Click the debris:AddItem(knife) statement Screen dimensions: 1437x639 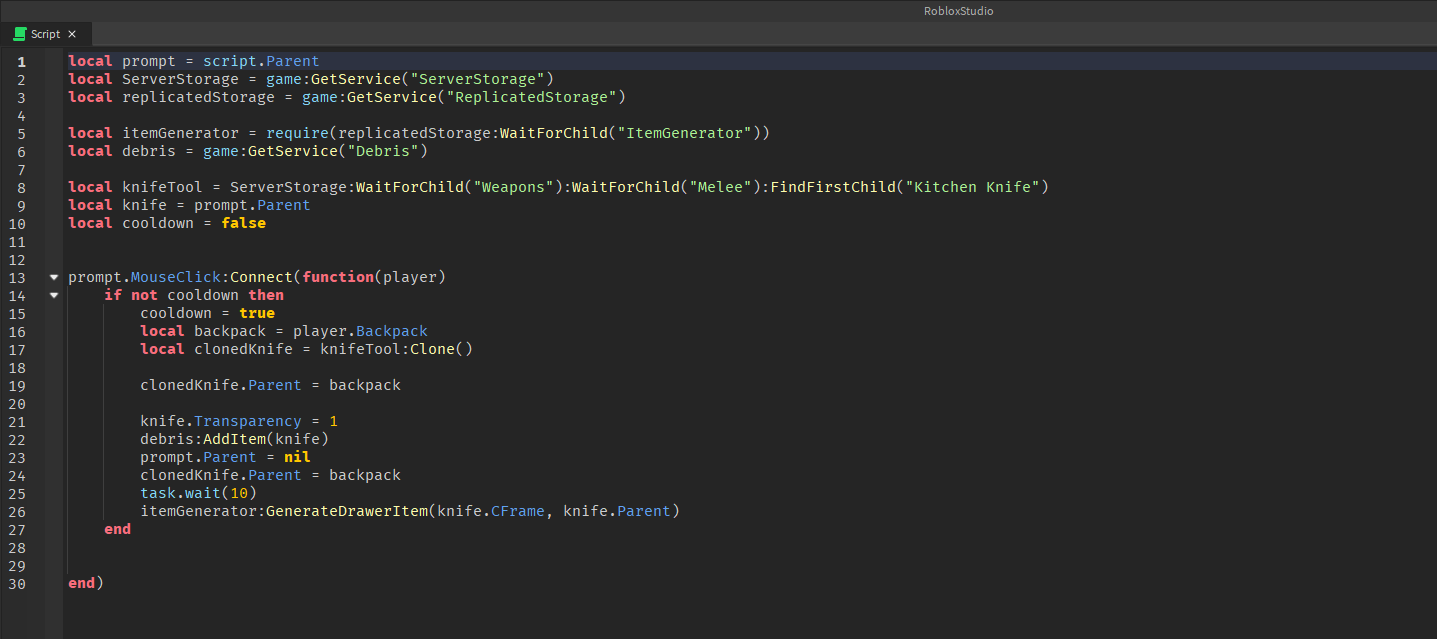click(234, 439)
